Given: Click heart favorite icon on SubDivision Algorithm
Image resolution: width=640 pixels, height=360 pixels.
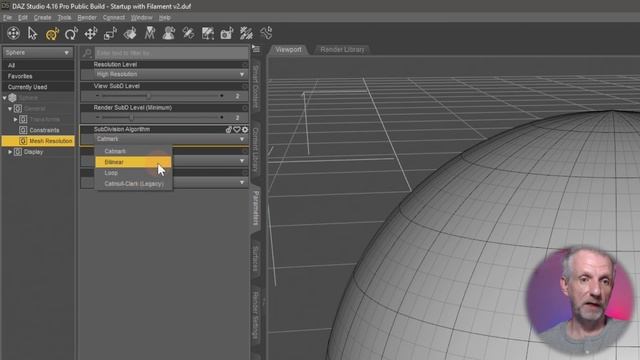Looking at the screenshot, I should pyautogui.click(x=237, y=129).
